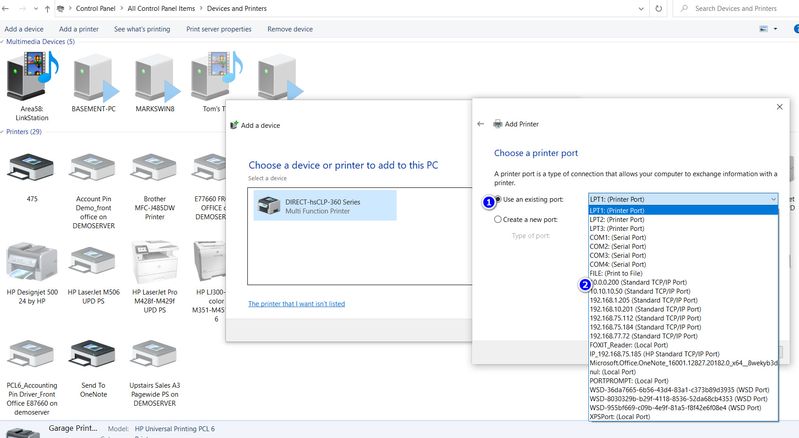Image resolution: width=799 pixels, height=438 pixels.
Task: Select the Create a new port option
Action: click(x=499, y=219)
